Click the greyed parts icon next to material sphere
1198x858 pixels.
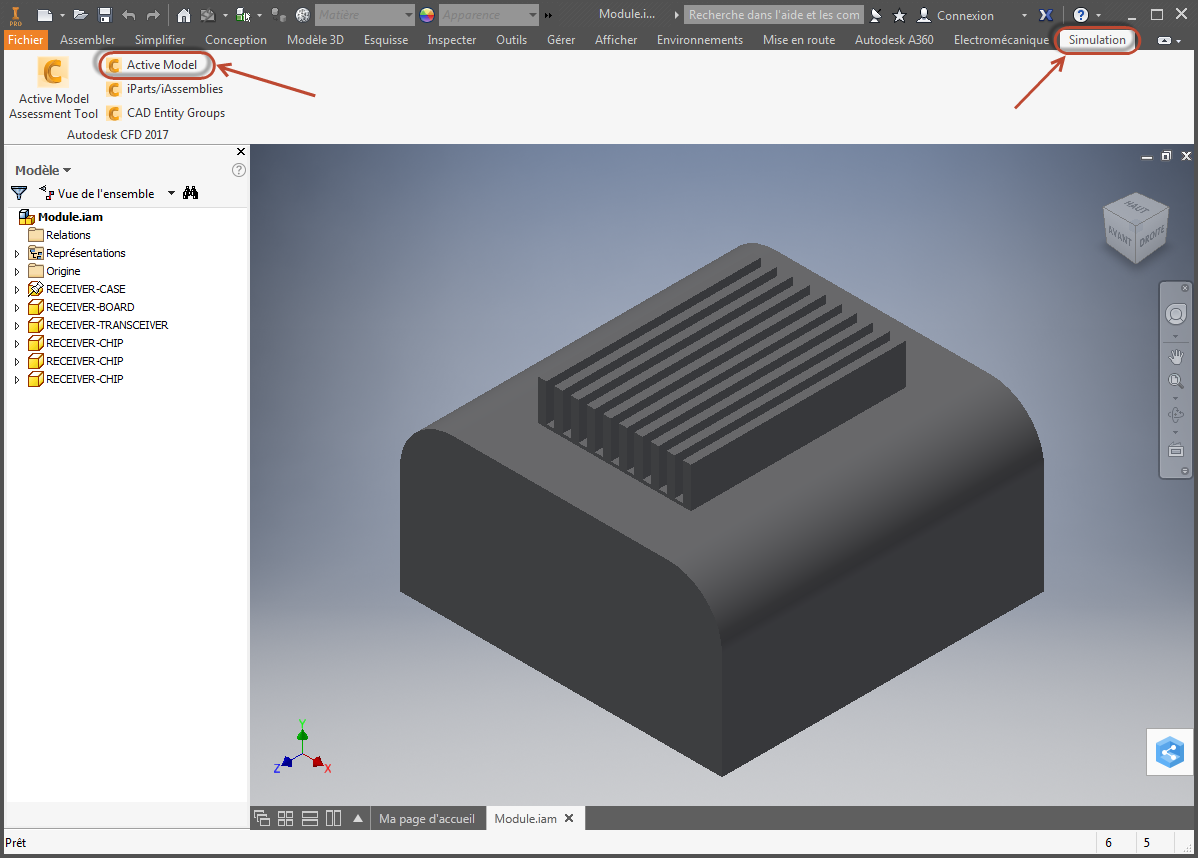coord(279,15)
